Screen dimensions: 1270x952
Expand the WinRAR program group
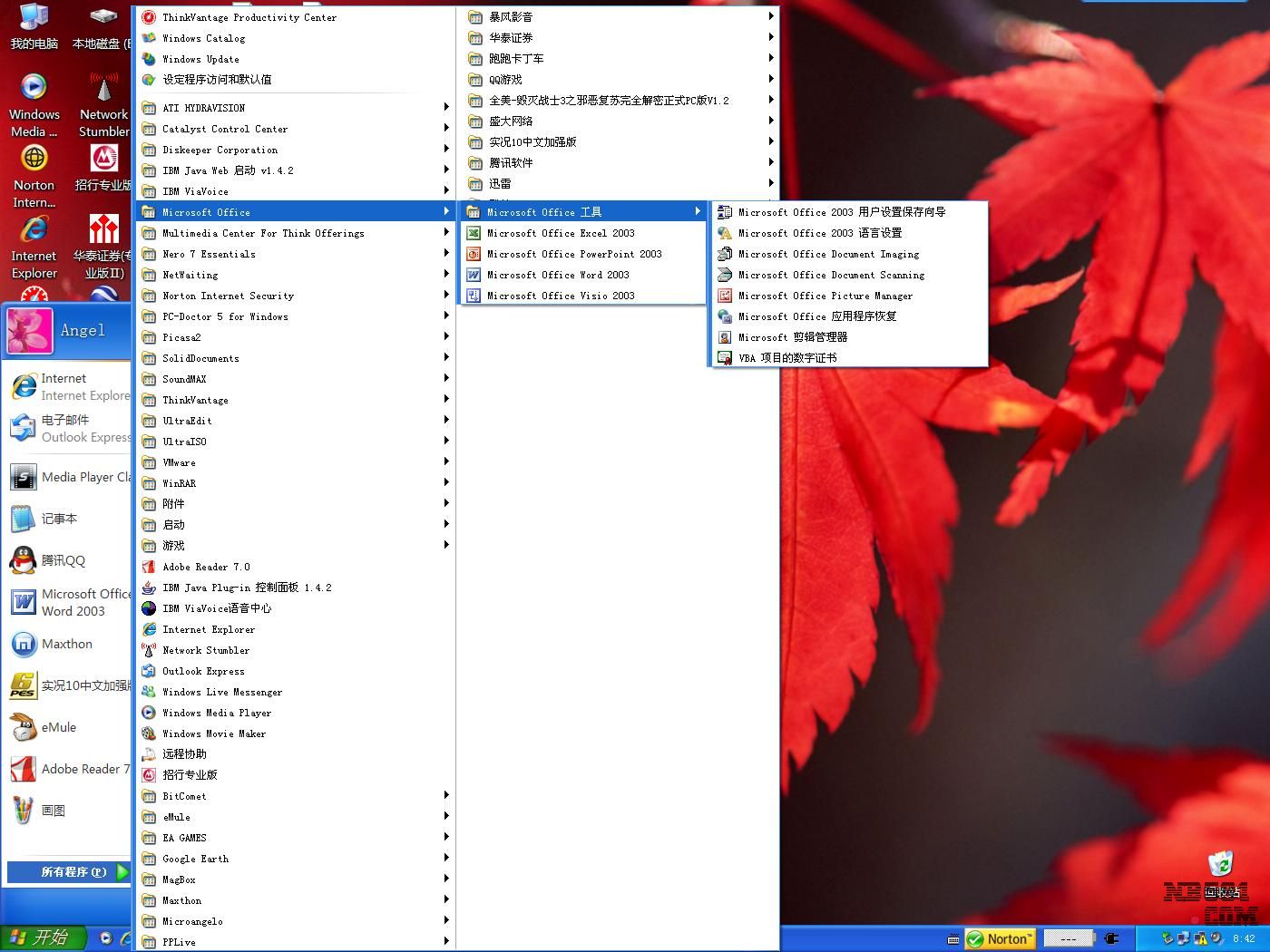pyautogui.click(x=179, y=483)
